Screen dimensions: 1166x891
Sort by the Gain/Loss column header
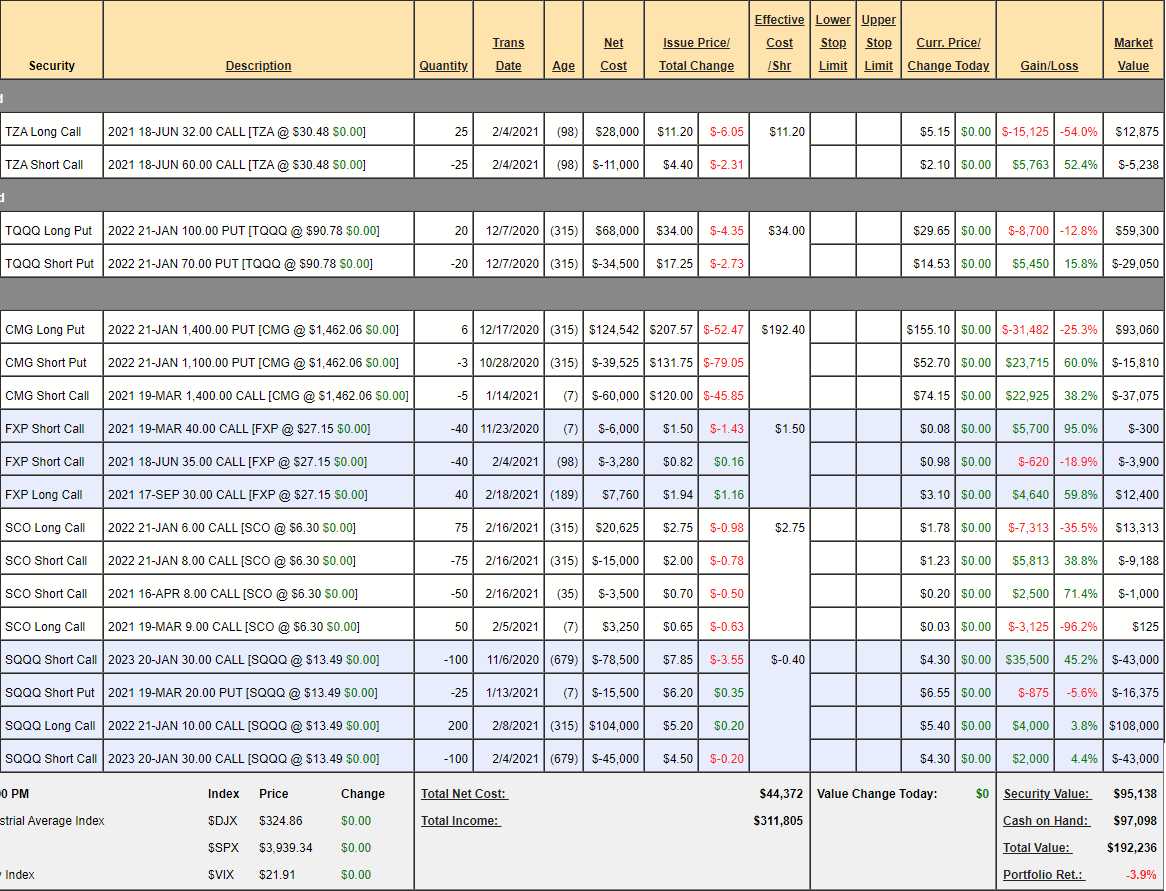(x=1048, y=66)
